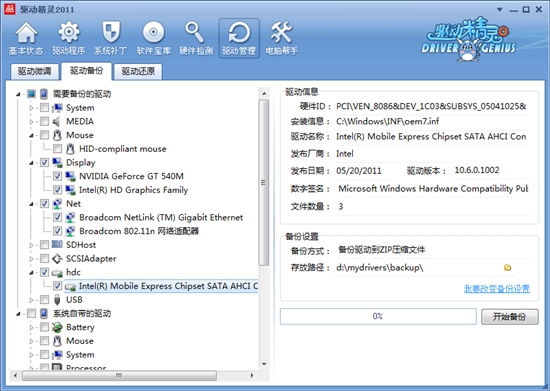
Task: Switch to the 驱动还原 tab
Action: (x=138, y=72)
